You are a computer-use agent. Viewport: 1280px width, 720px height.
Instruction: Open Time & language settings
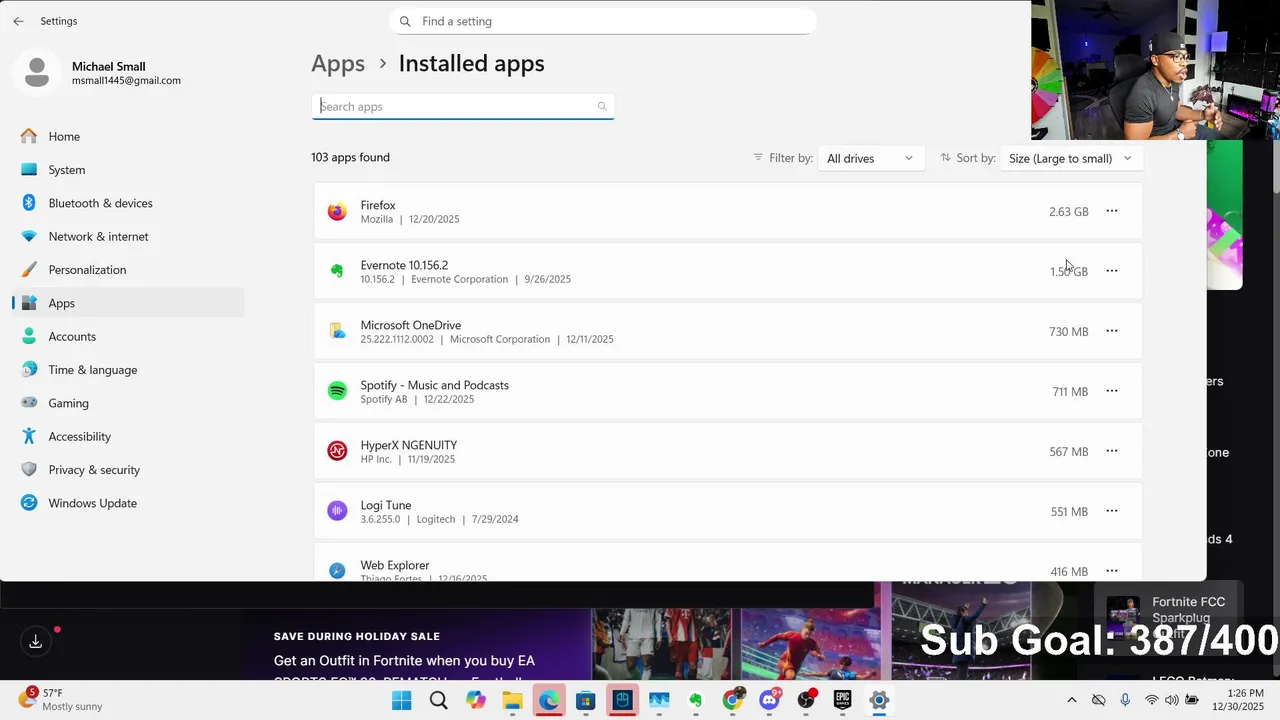[128, 370]
